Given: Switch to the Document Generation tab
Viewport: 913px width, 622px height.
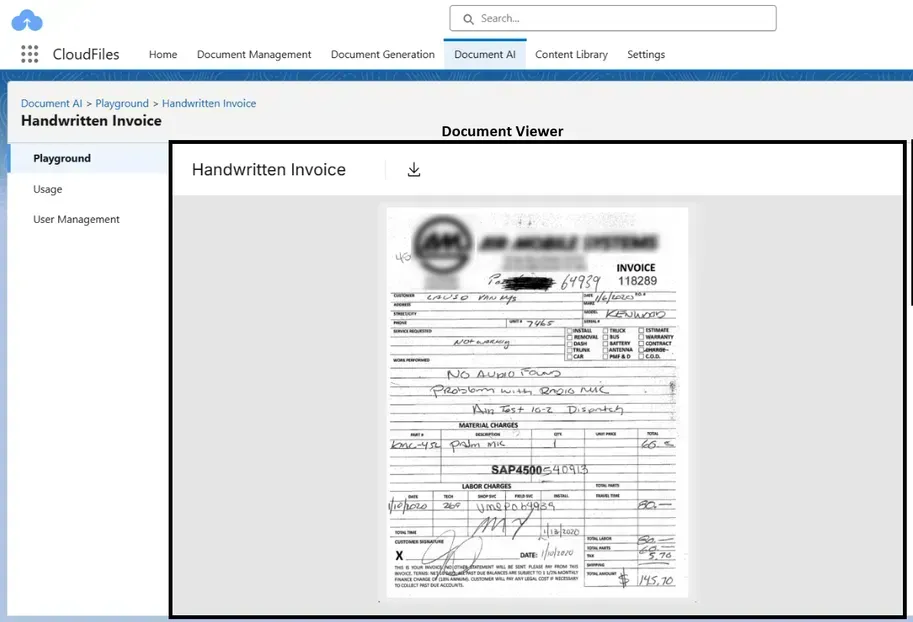Looking at the screenshot, I should point(382,54).
